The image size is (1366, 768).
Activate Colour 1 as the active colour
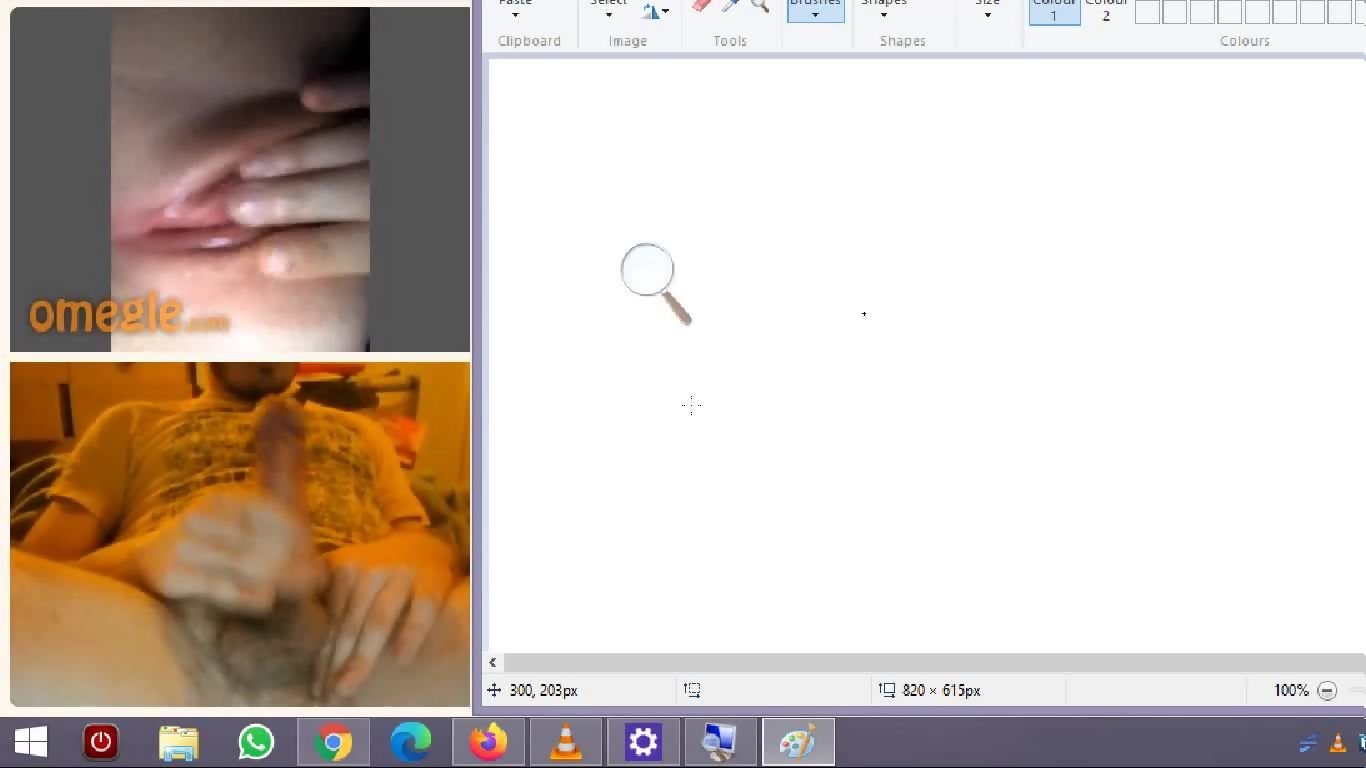(x=1054, y=11)
